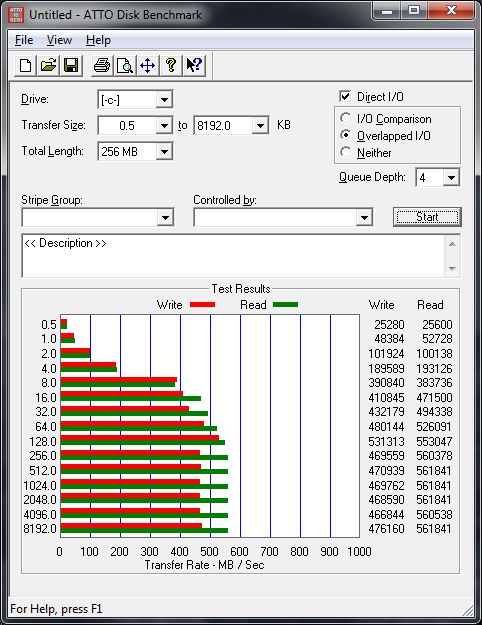This screenshot has height=625, width=482.
Task: Click inside the Description text box
Action: tap(234, 256)
